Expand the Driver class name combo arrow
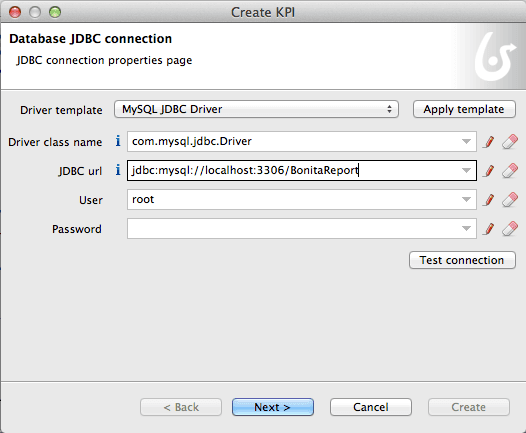This screenshot has width=526, height=433. click(x=466, y=142)
